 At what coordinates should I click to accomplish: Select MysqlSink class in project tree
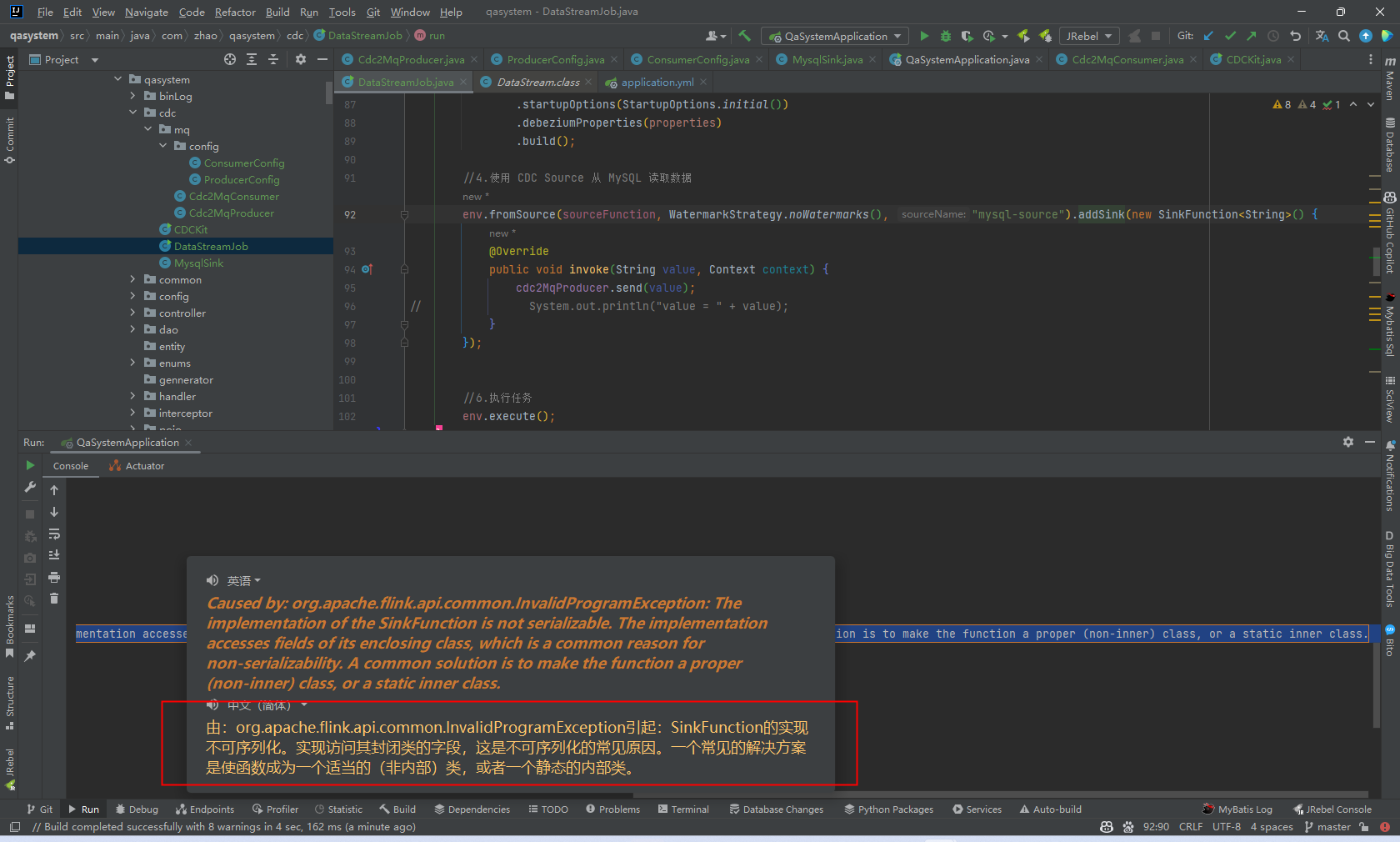pos(198,263)
